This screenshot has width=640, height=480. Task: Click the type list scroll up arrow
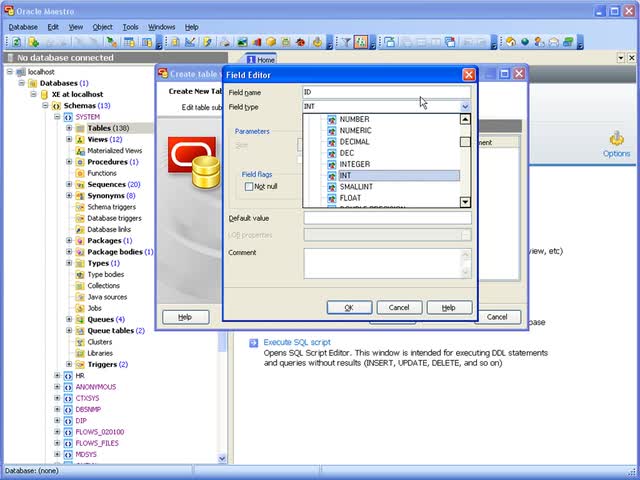coord(465,119)
